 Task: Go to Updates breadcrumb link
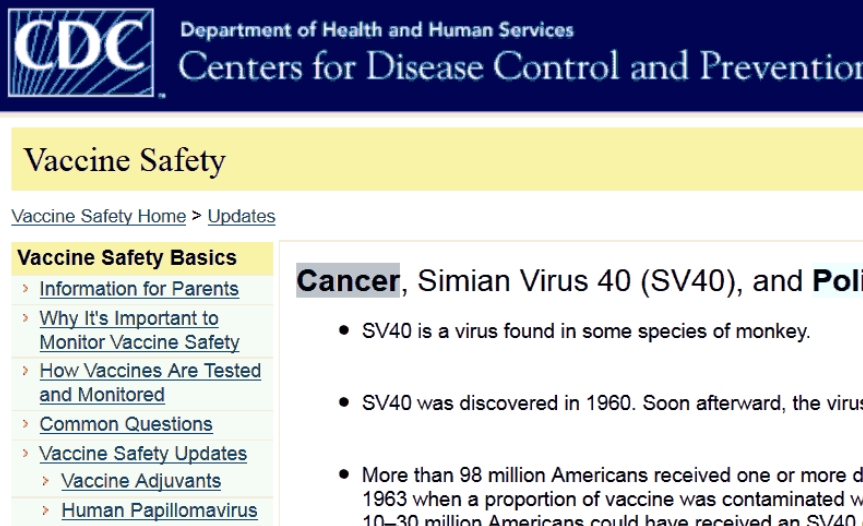(x=242, y=216)
